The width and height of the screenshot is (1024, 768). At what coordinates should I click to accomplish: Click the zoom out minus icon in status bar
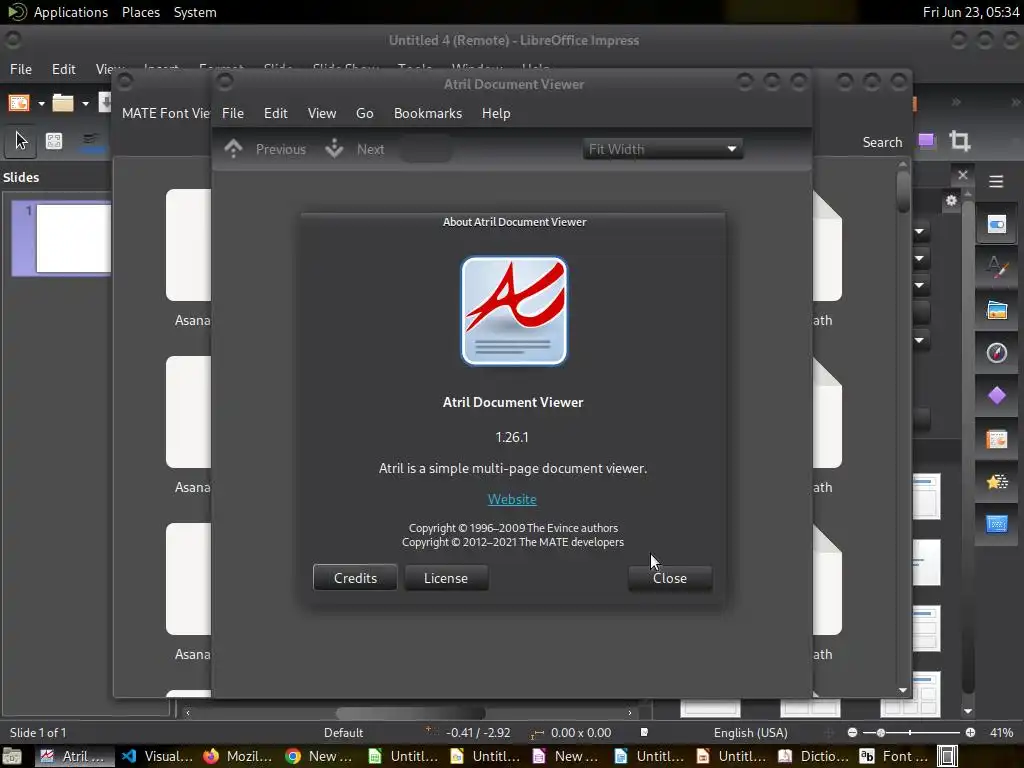pos(852,733)
